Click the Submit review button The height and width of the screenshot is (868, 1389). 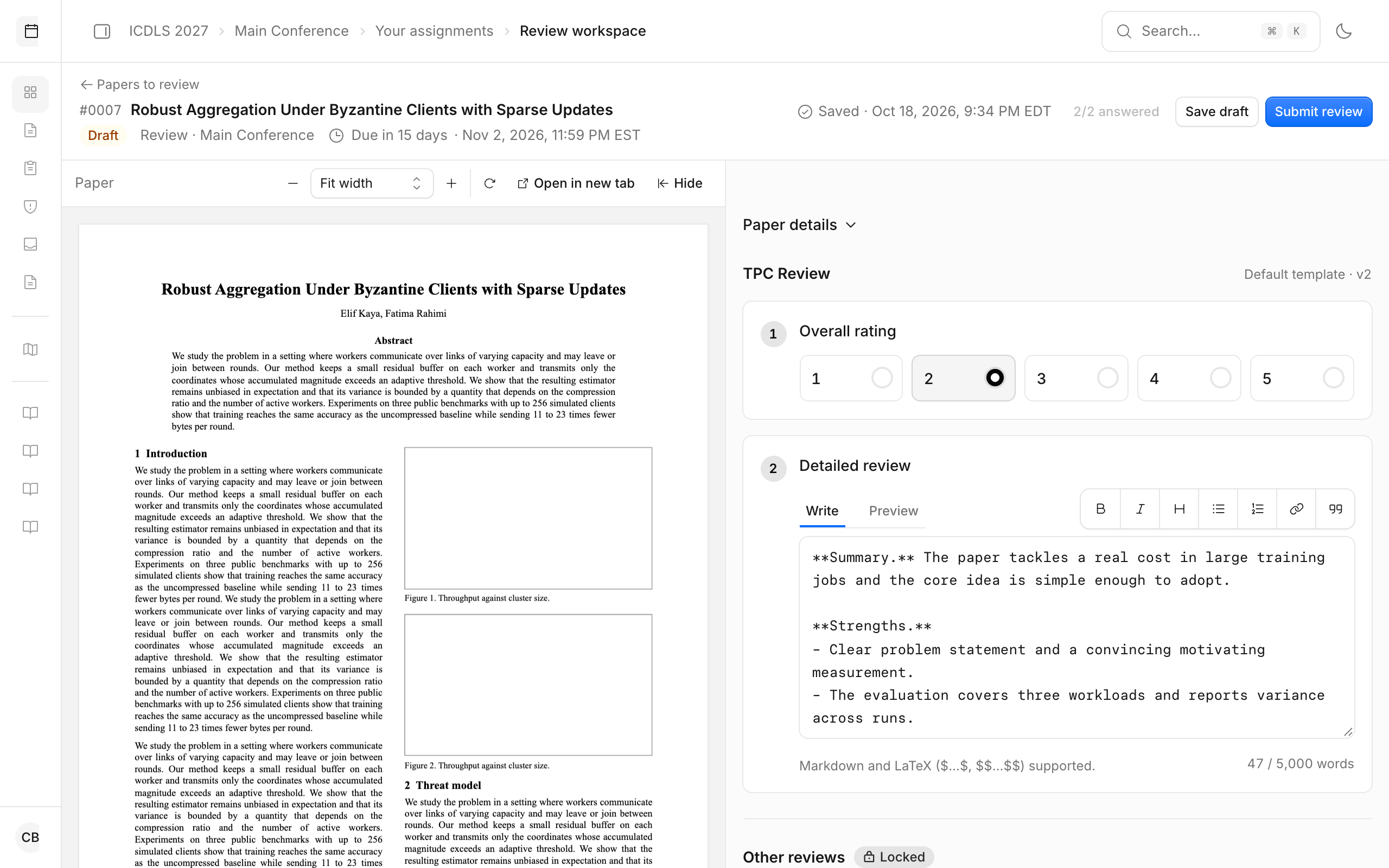click(x=1318, y=111)
